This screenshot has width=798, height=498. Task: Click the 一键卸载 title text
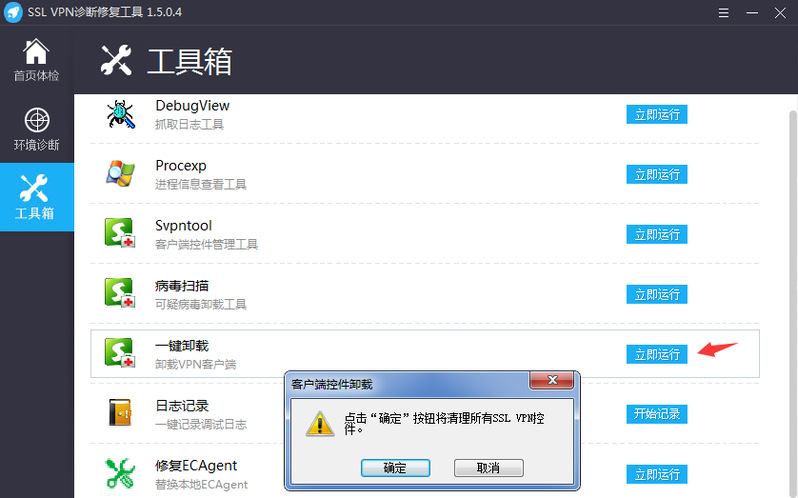182,346
